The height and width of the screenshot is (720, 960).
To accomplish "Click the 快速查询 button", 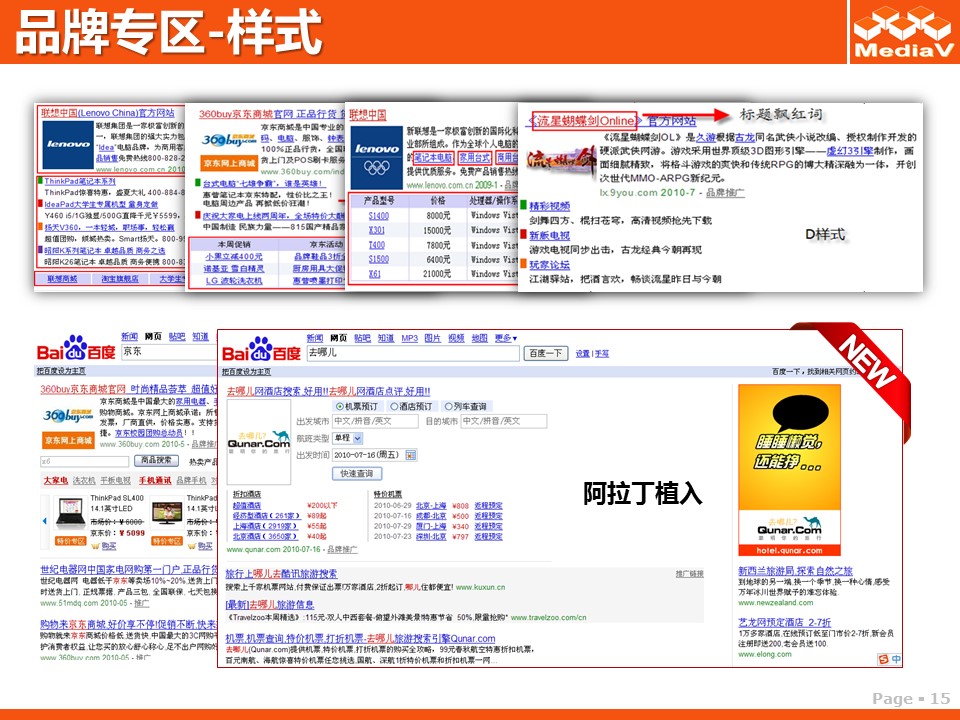I will pos(356,474).
